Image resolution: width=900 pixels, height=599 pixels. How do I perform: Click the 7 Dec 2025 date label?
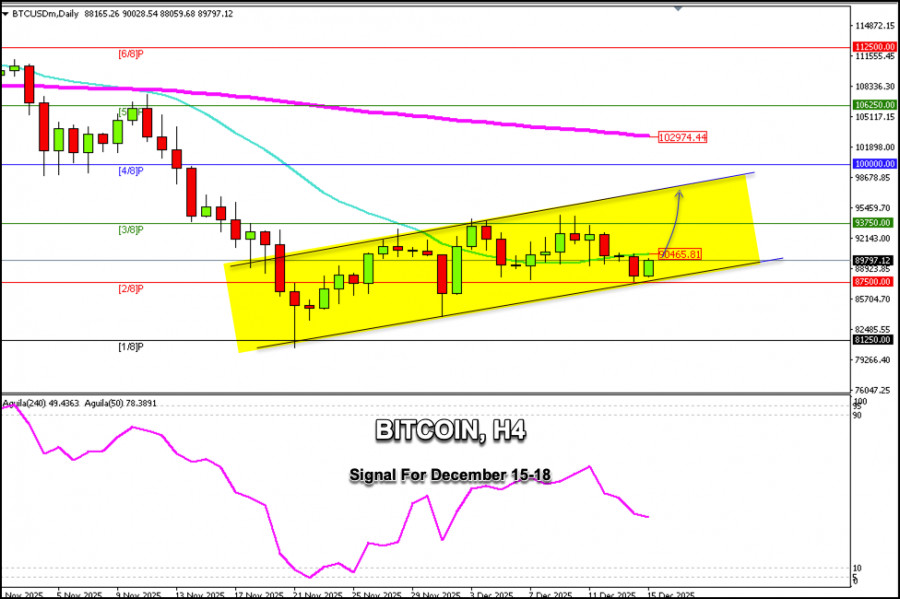[x=552, y=594]
